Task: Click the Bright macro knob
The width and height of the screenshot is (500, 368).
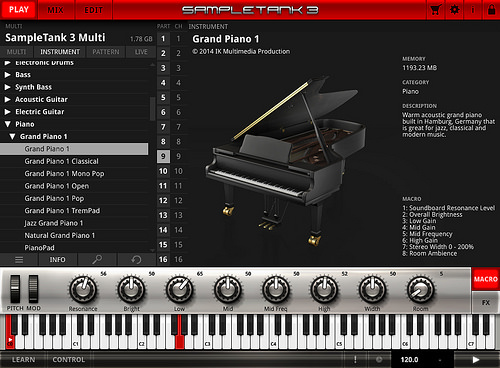Action: (131, 289)
